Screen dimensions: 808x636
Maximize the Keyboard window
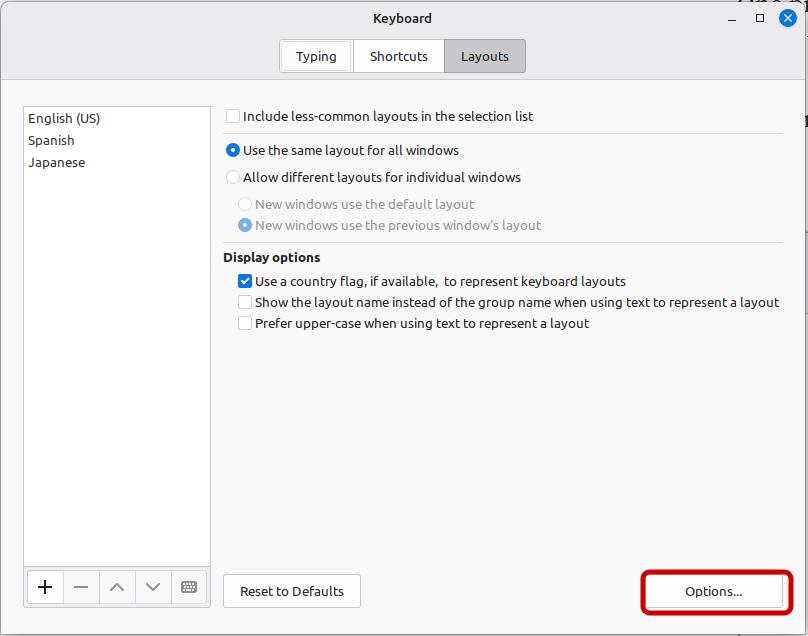pos(760,19)
